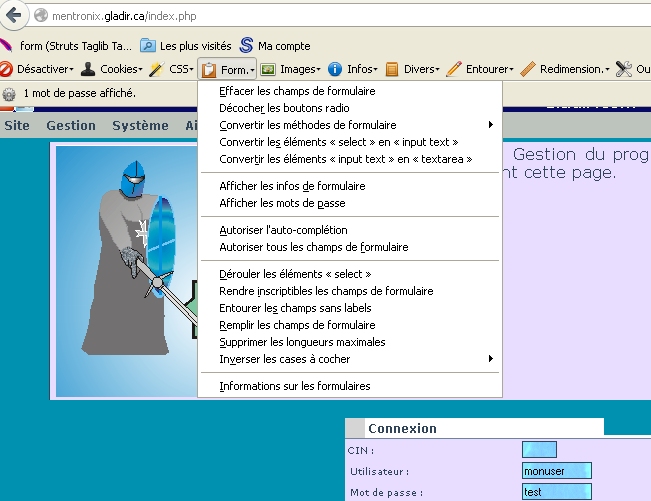Choose Entourer les champs sans labels

pos(350,308)
